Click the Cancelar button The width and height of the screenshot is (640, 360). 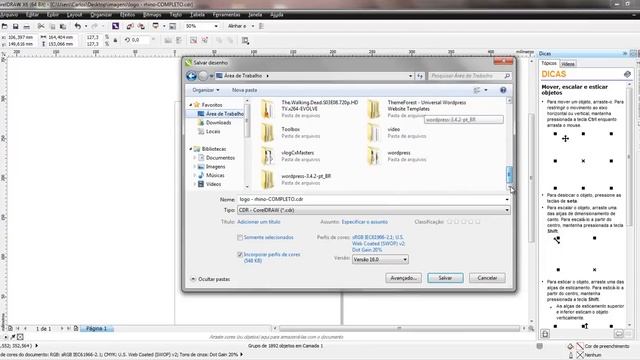click(487, 278)
